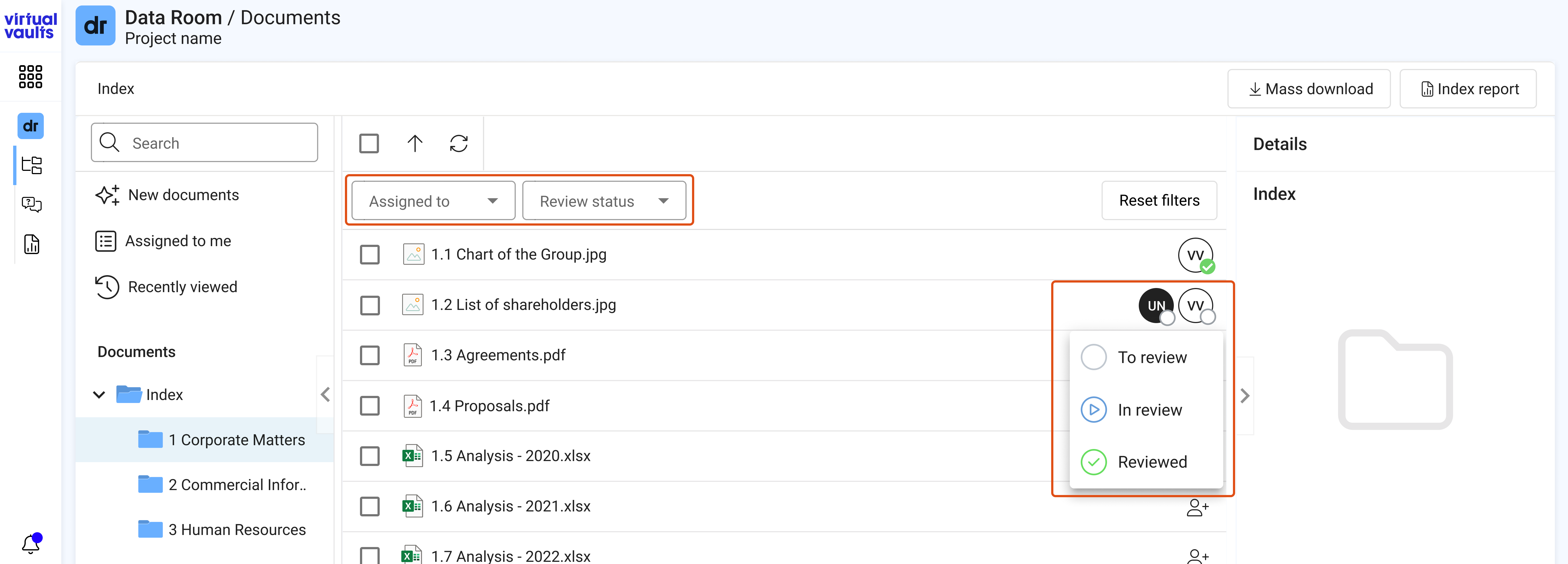Click the Data Room breadcrumb link
1568x564 pixels.
pyautogui.click(x=174, y=18)
